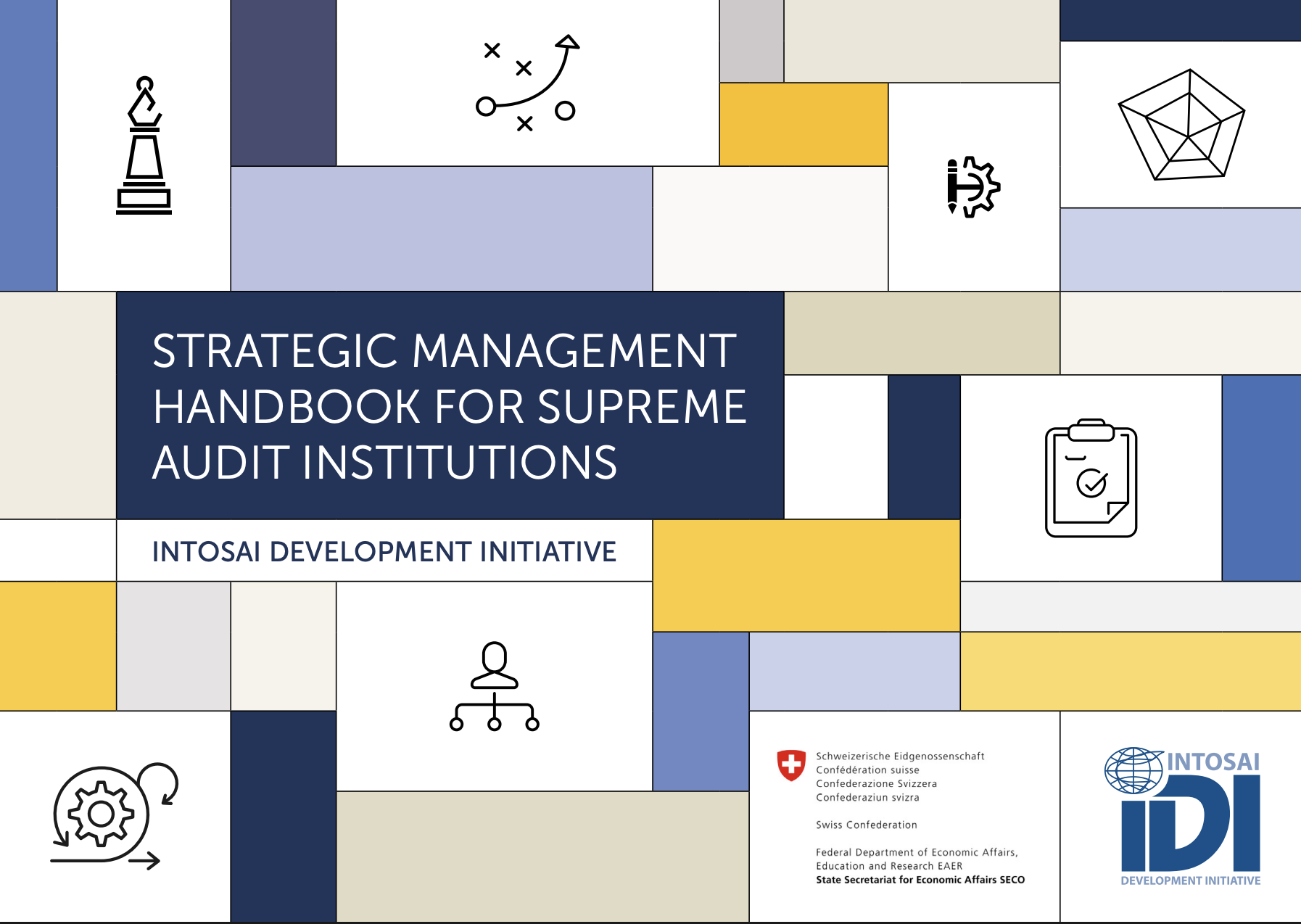Pick the lavender rectangle below the tactics diagram

tap(441, 228)
